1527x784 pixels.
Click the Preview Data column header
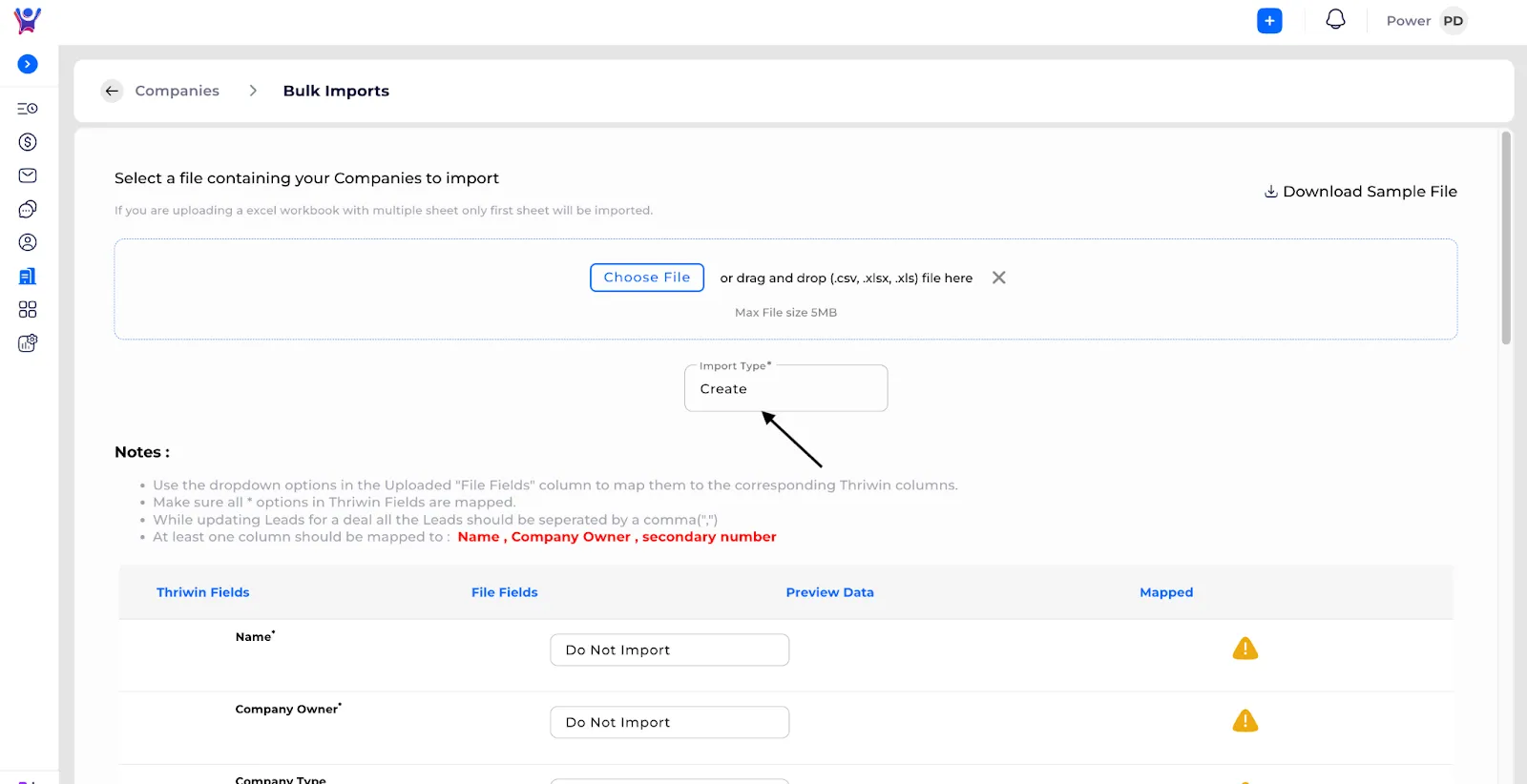(829, 592)
